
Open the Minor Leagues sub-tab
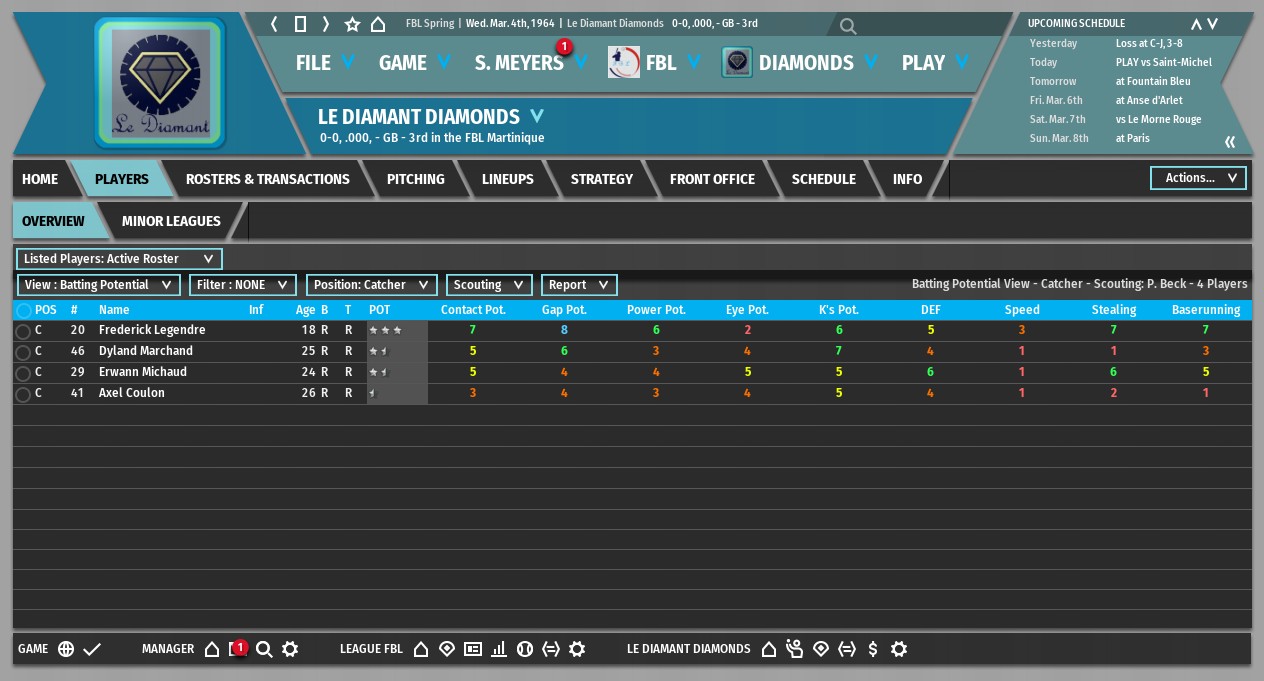pos(171,221)
